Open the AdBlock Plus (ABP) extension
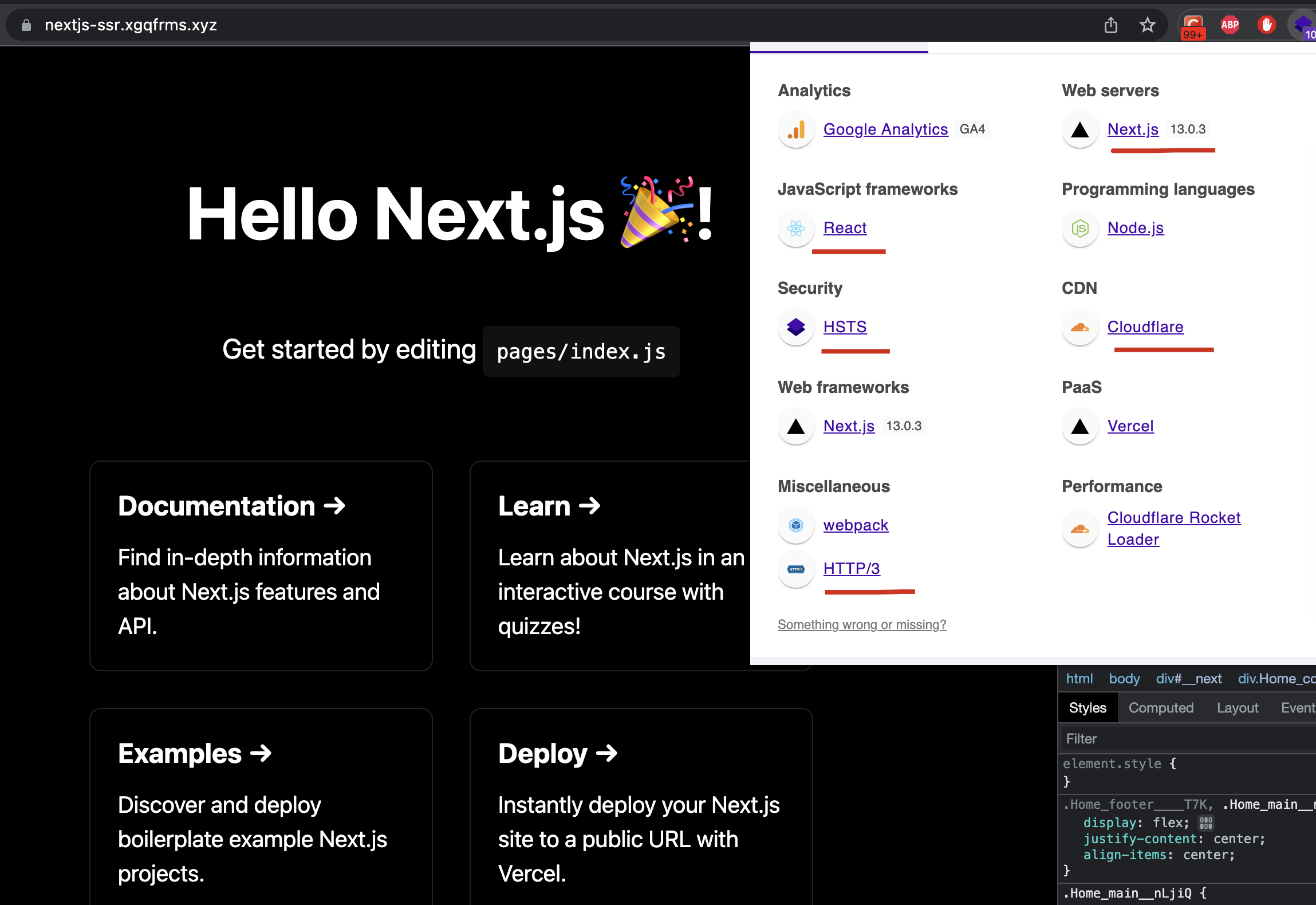The width and height of the screenshot is (1316, 905). [x=1230, y=25]
